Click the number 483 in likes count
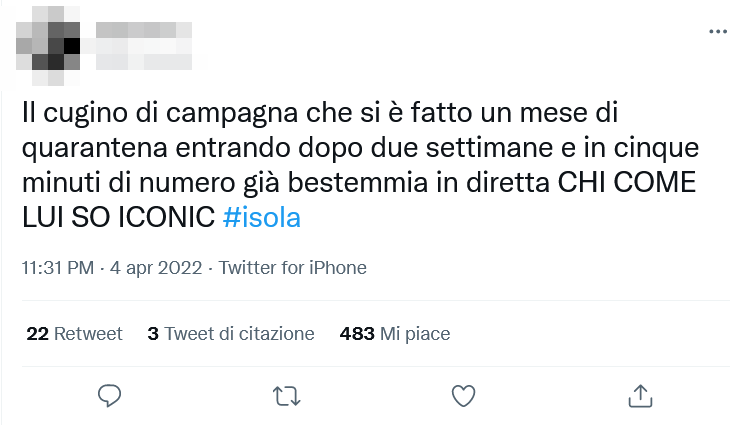The image size is (748, 425). coord(357,334)
